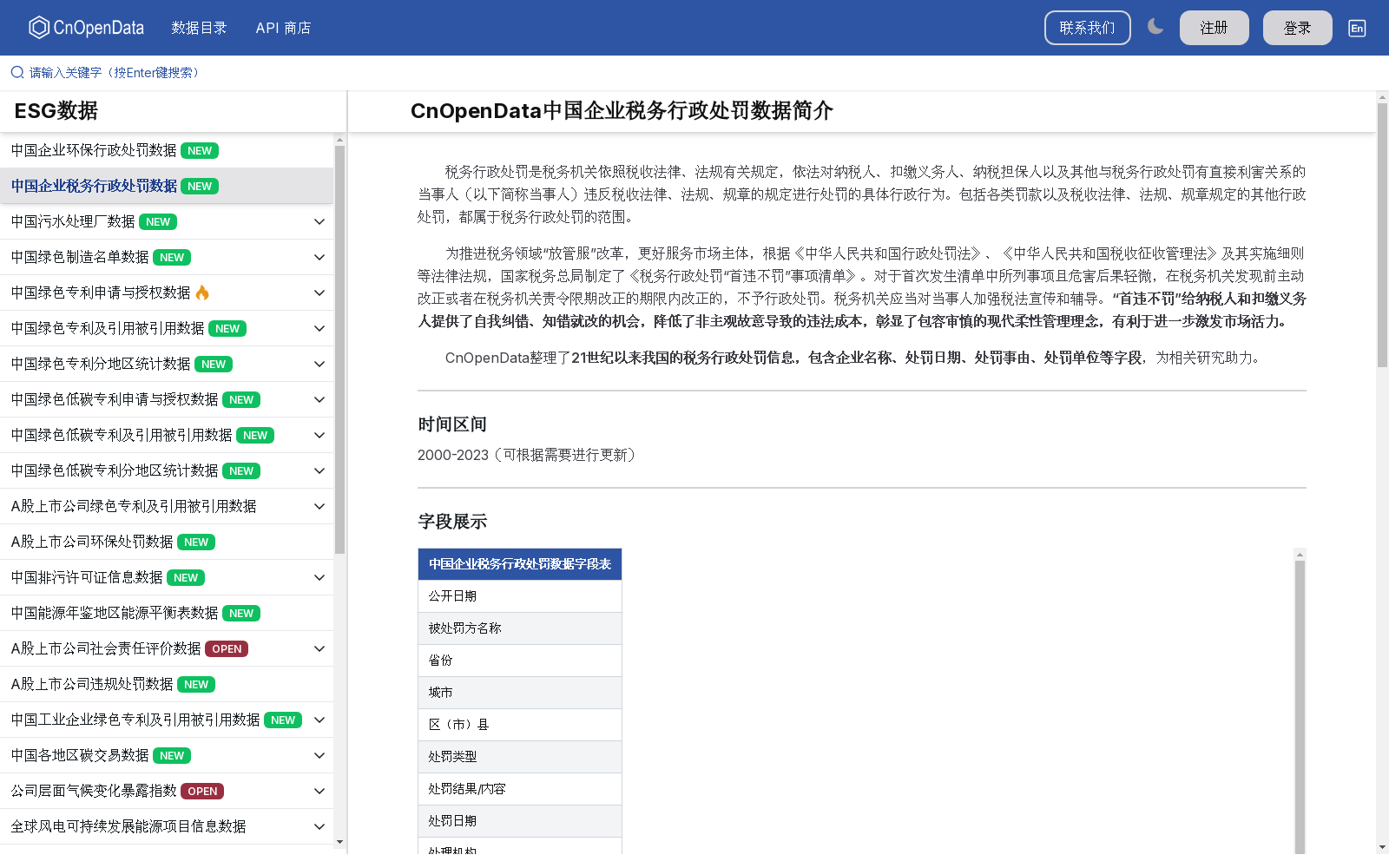Click the main page scrollbar thumb
The width and height of the screenshot is (1389, 868).
click(x=1382, y=234)
